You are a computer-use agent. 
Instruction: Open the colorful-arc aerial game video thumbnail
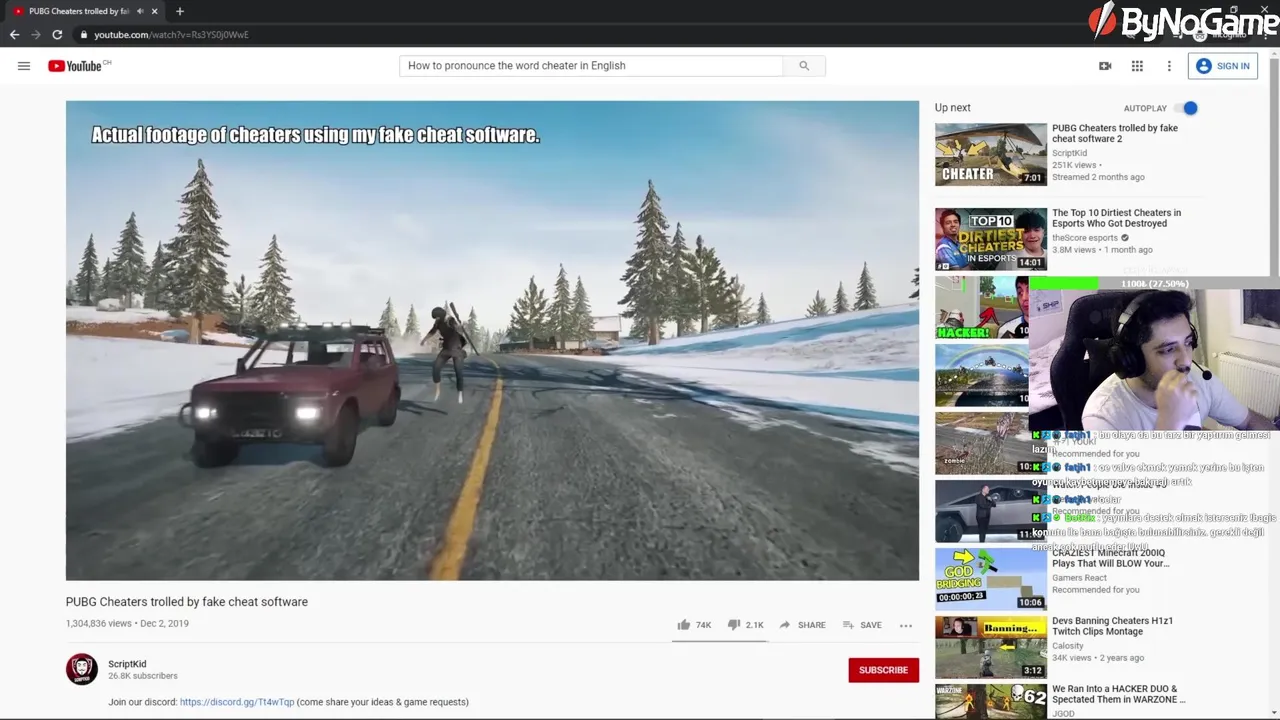[x=982, y=375]
